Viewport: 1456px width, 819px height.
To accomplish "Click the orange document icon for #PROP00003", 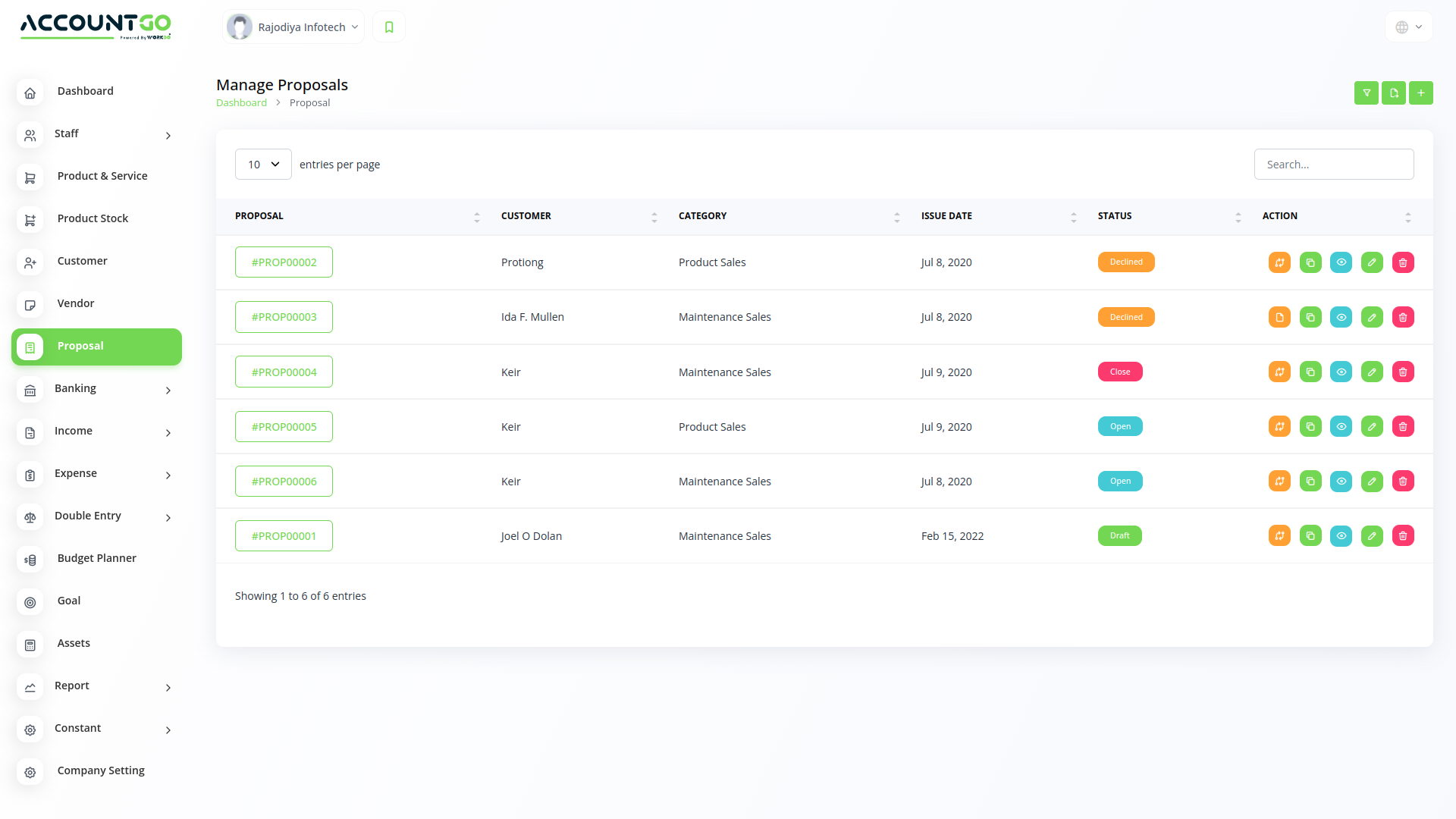I will point(1279,317).
